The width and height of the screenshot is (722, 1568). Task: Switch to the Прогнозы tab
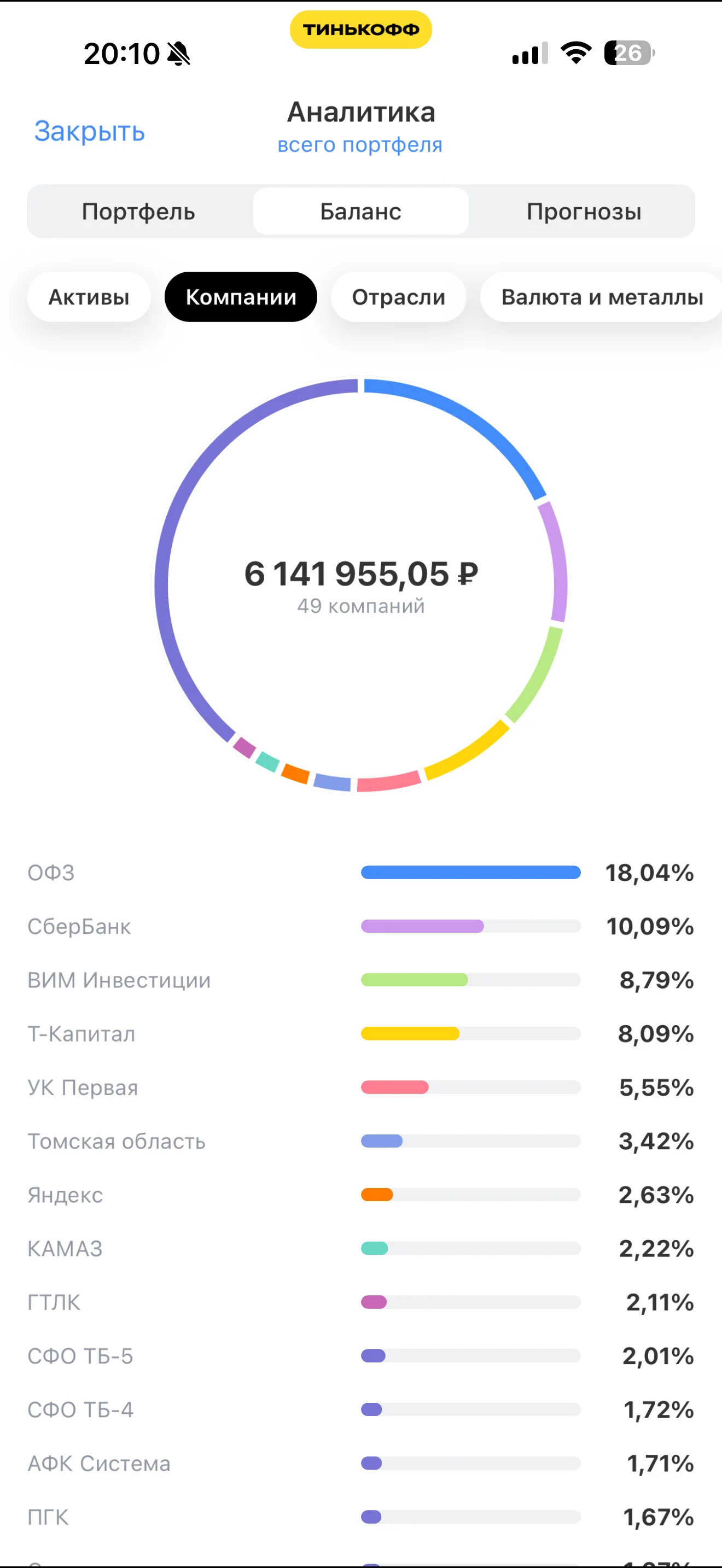pos(584,211)
